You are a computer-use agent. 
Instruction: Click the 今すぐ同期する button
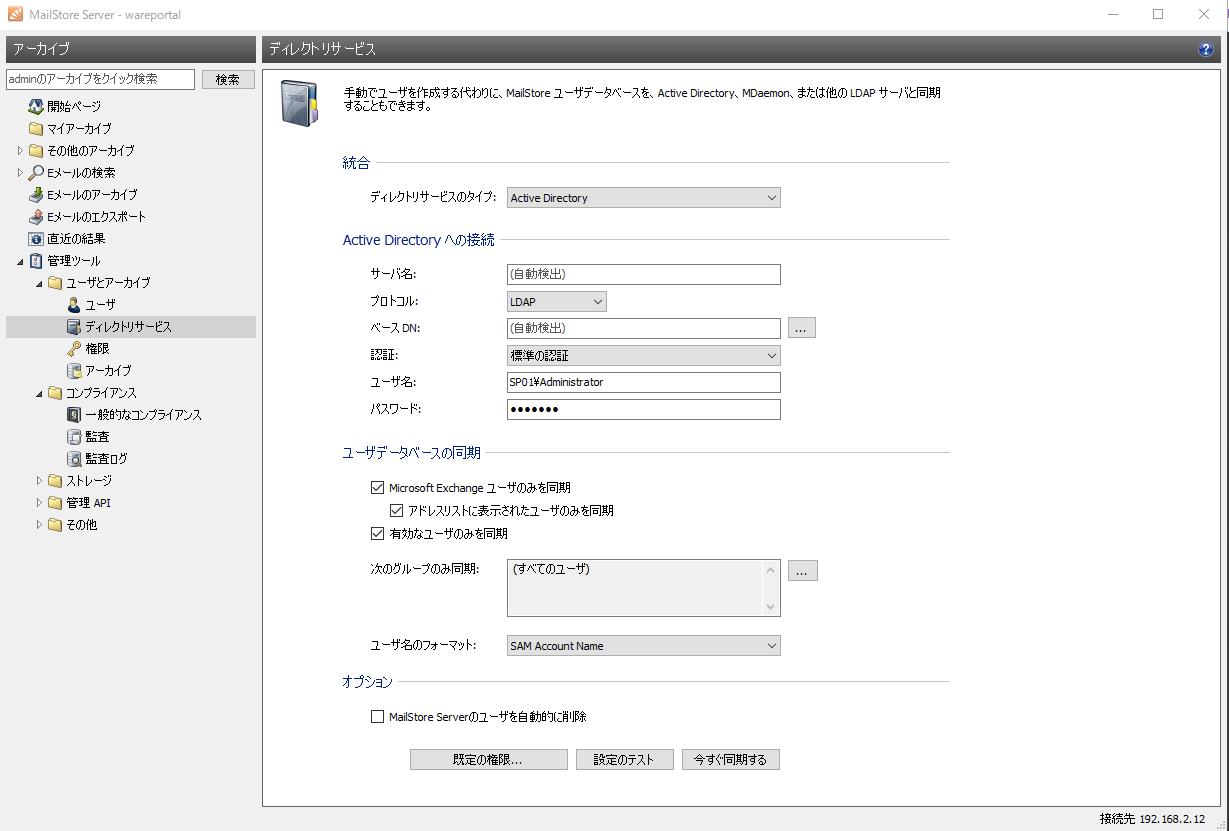730,760
